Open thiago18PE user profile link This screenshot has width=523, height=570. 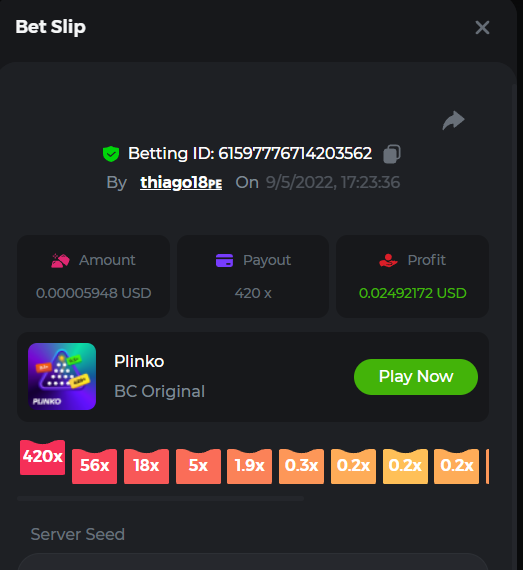(x=181, y=182)
